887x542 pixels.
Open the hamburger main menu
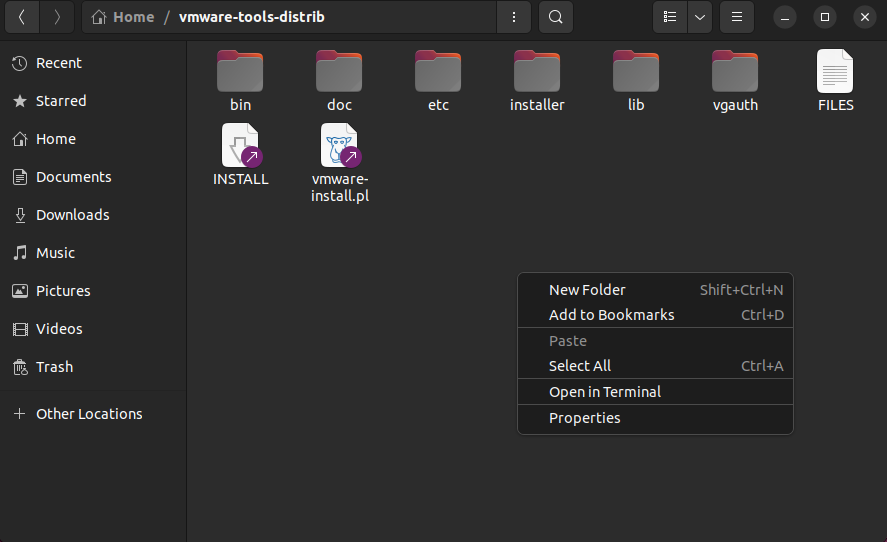[x=737, y=17]
